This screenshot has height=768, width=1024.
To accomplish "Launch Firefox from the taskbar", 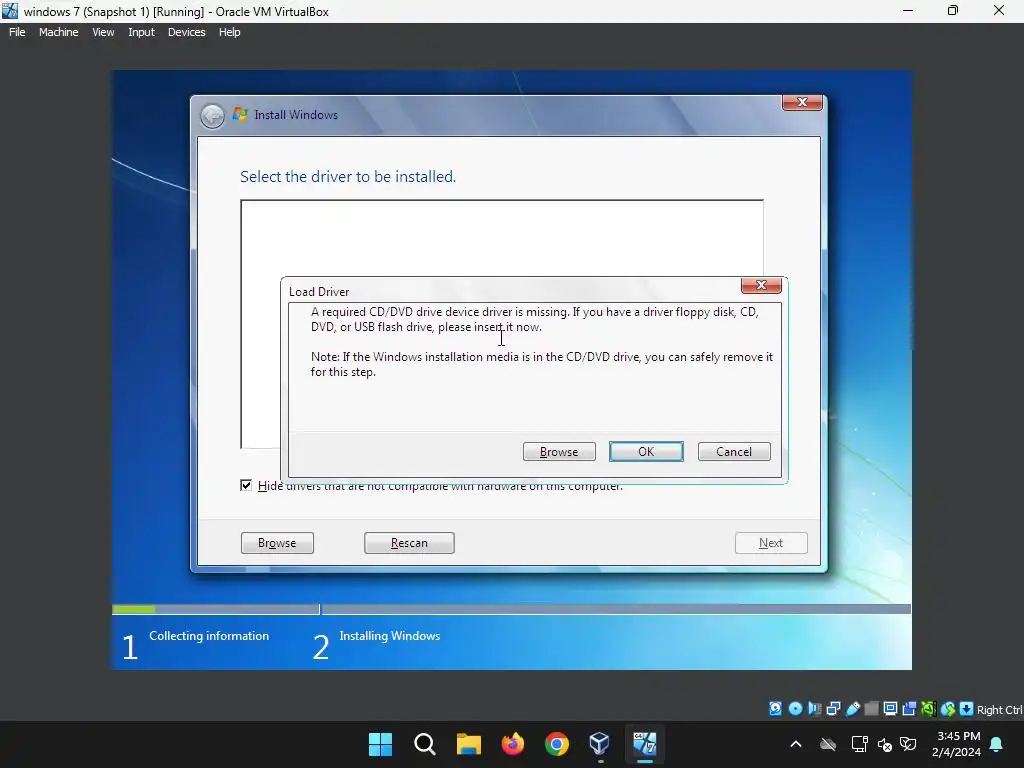I will (513, 744).
